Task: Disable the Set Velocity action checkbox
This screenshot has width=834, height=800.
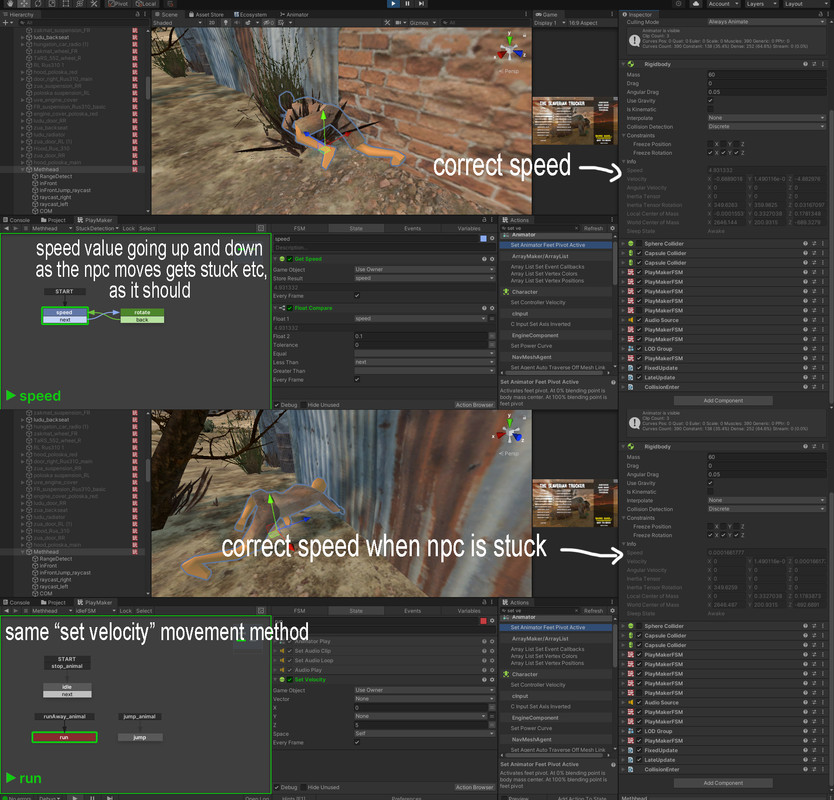Action: (x=290, y=680)
